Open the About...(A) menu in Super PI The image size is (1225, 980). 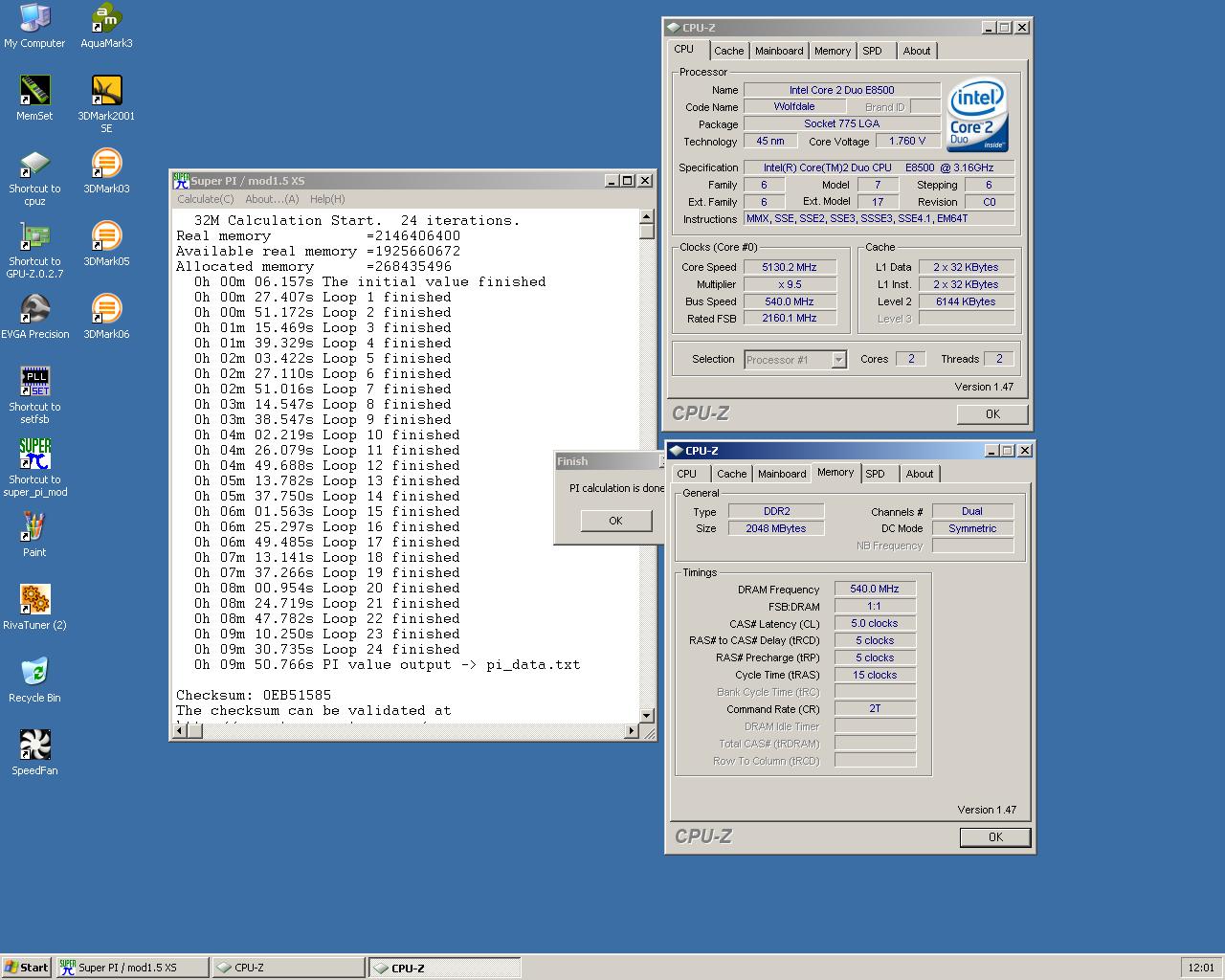(272, 199)
